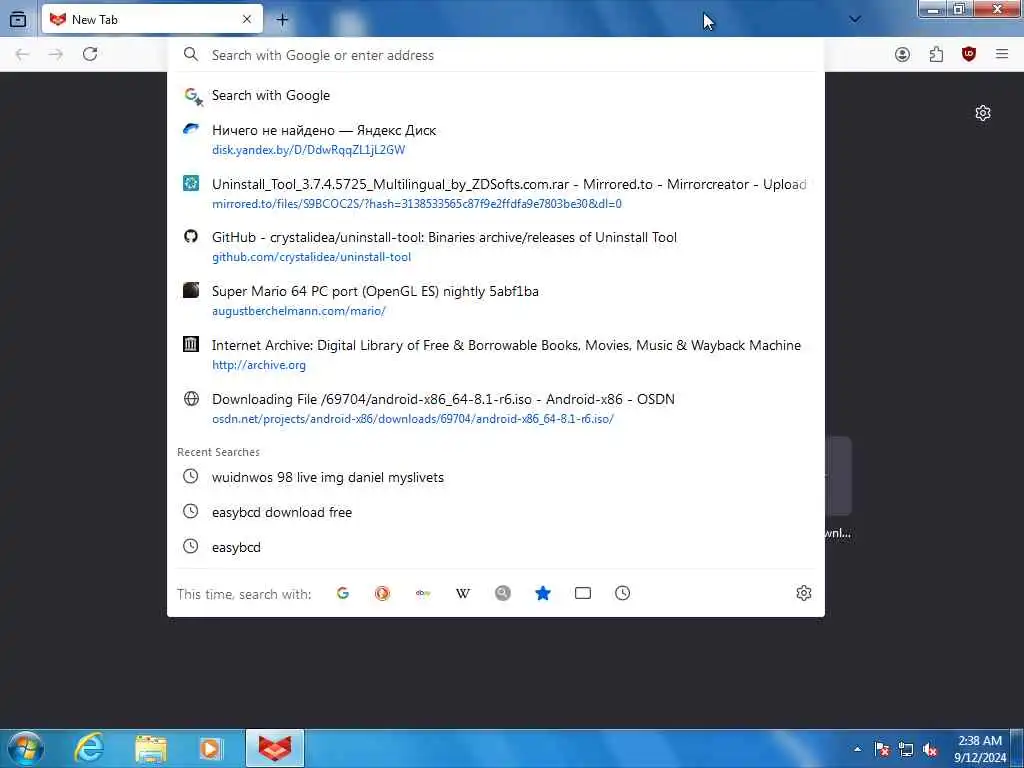The width and height of the screenshot is (1024, 768).
Task: Select the New Tab tab
Action: [152, 20]
